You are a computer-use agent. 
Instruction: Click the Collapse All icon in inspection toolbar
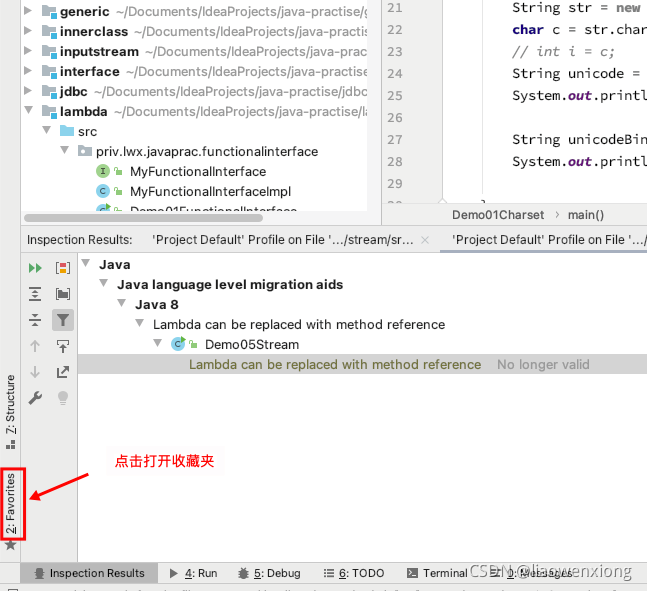[x=35, y=320]
